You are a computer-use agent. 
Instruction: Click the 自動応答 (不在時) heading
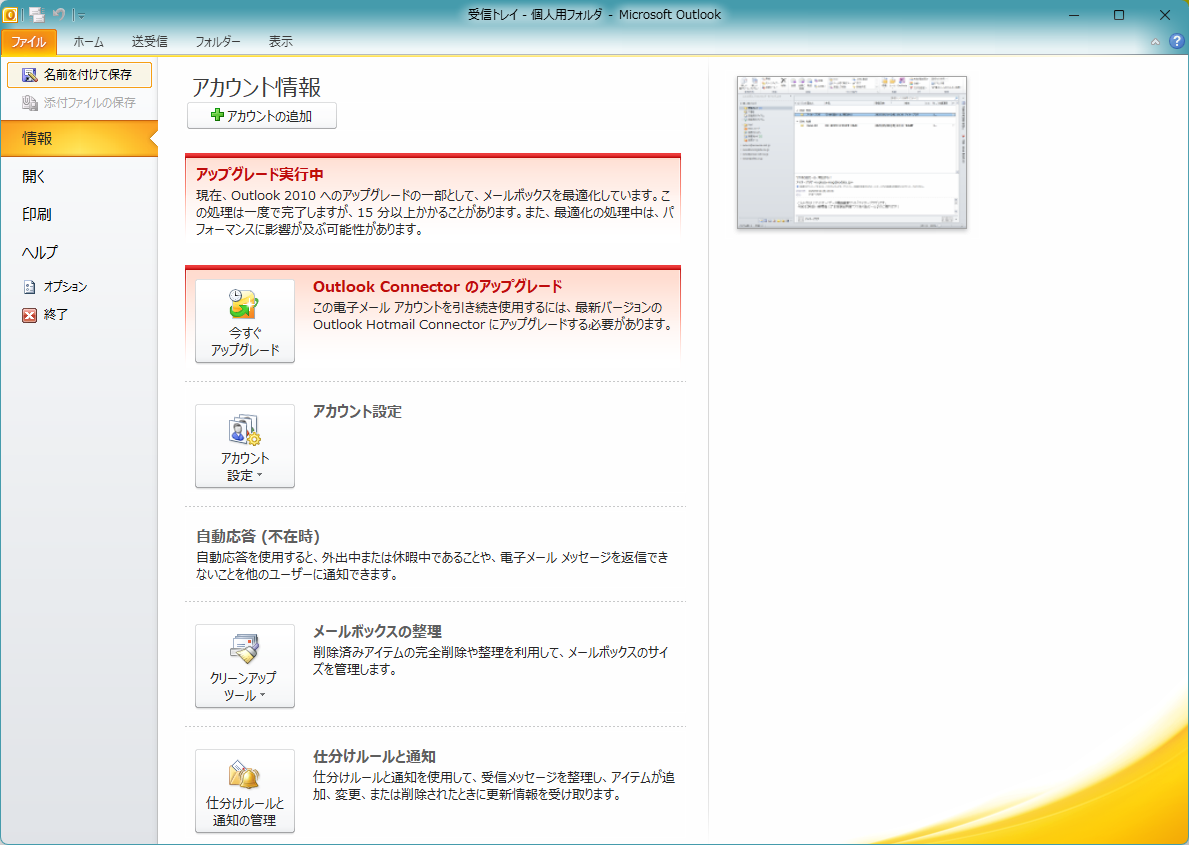pyautogui.click(x=258, y=537)
